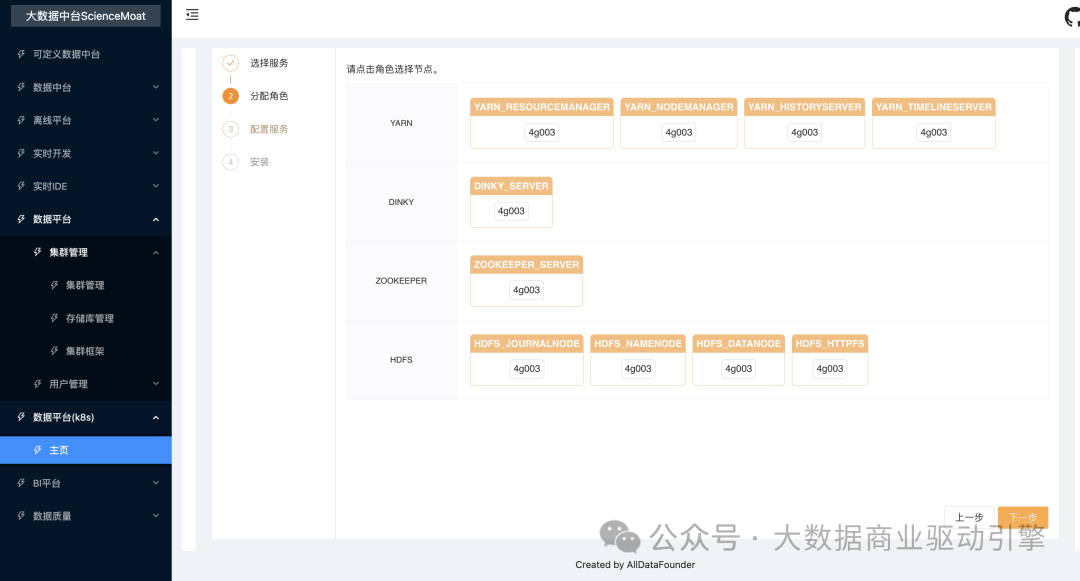Open 集群框架 in the sidebar

(x=85, y=351)
